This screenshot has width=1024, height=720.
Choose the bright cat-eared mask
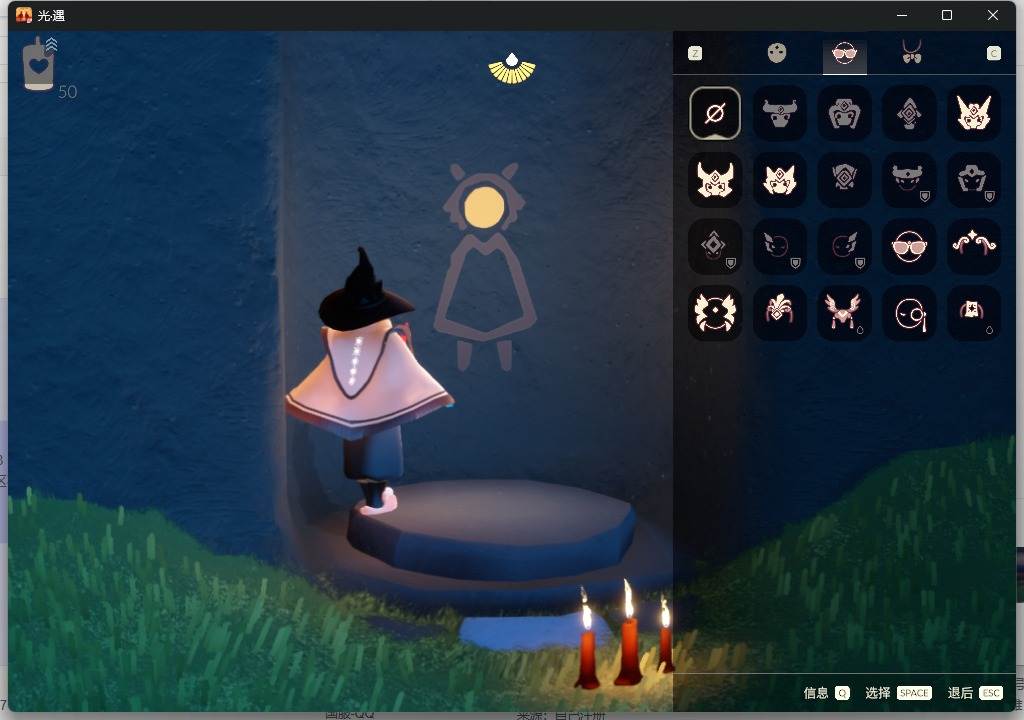point(780,180)
